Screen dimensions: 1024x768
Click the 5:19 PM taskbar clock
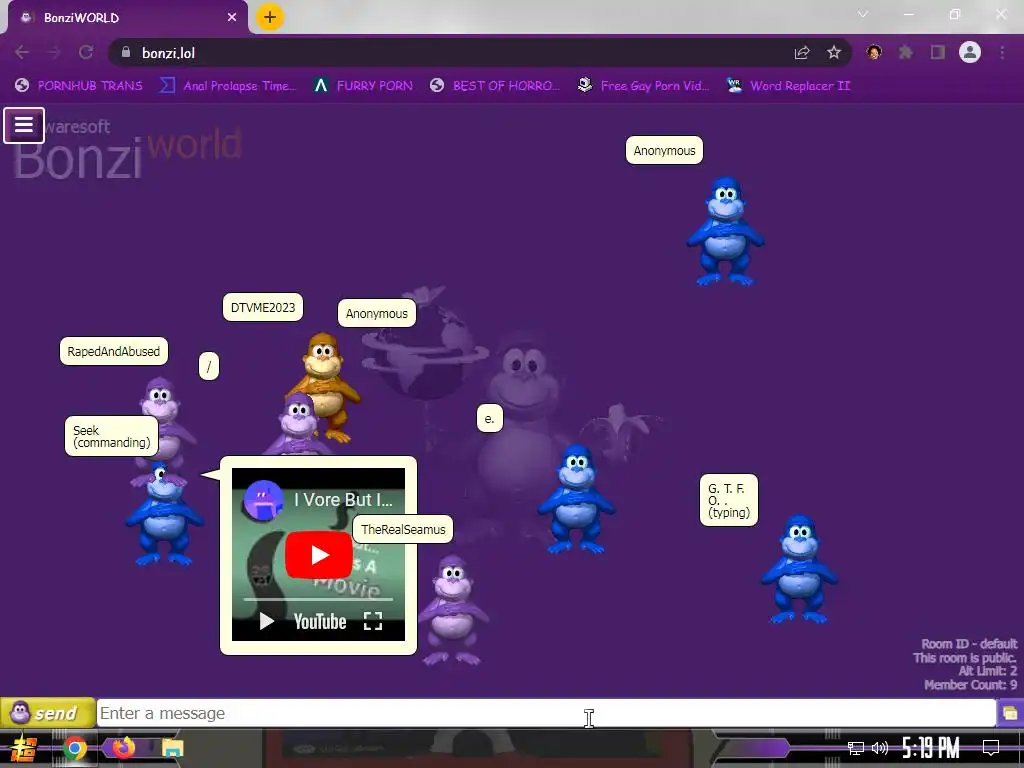point(931,748)
